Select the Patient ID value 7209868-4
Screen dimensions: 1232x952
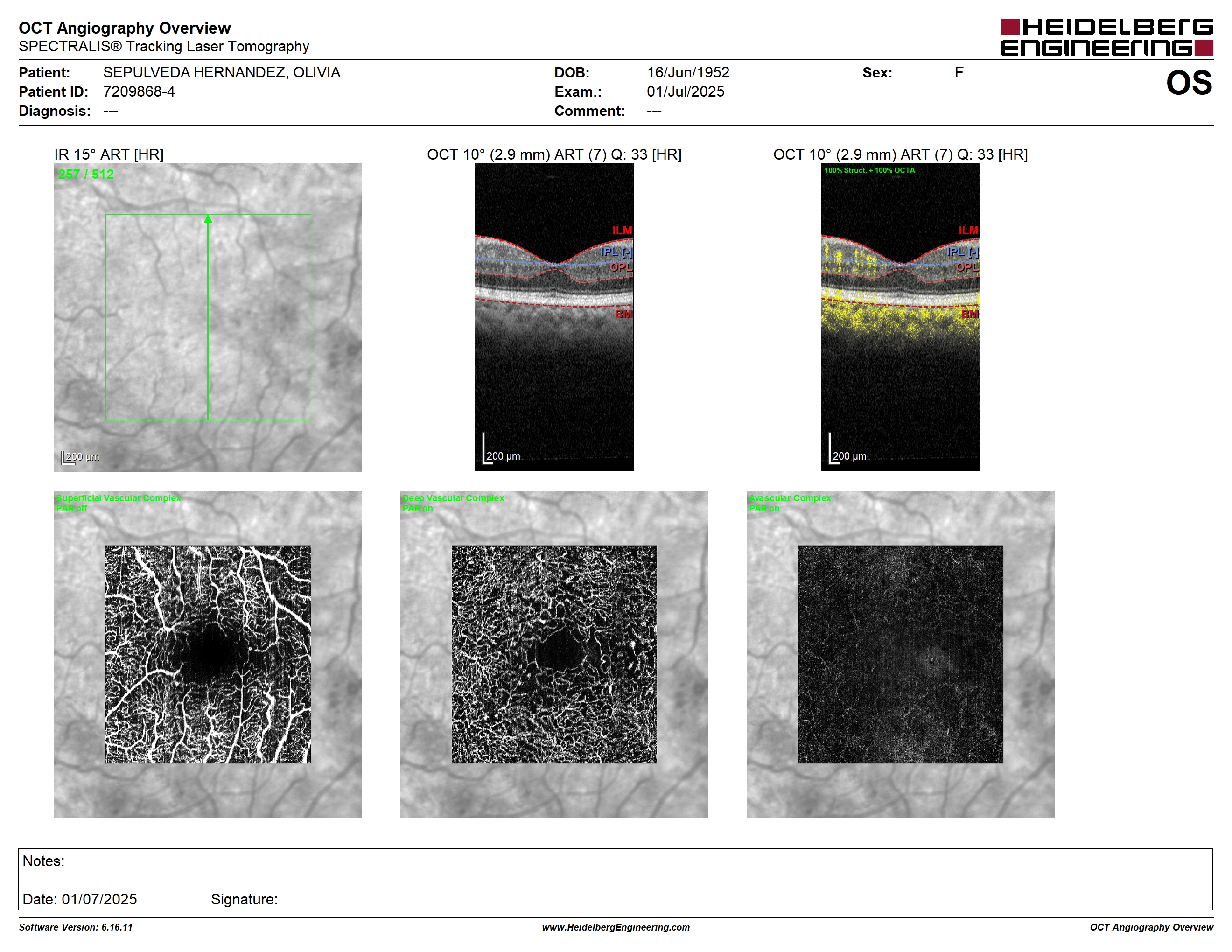coord(139,92)
